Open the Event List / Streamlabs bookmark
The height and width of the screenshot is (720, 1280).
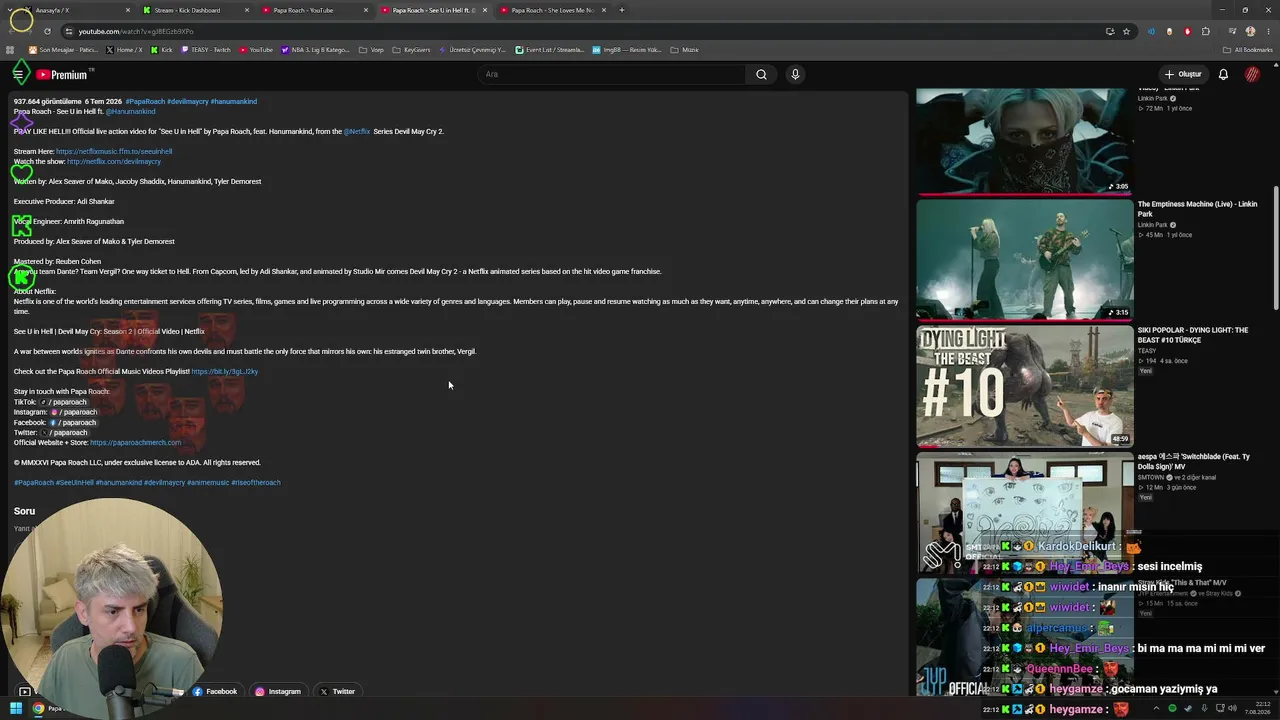click(x=549, y=50)
